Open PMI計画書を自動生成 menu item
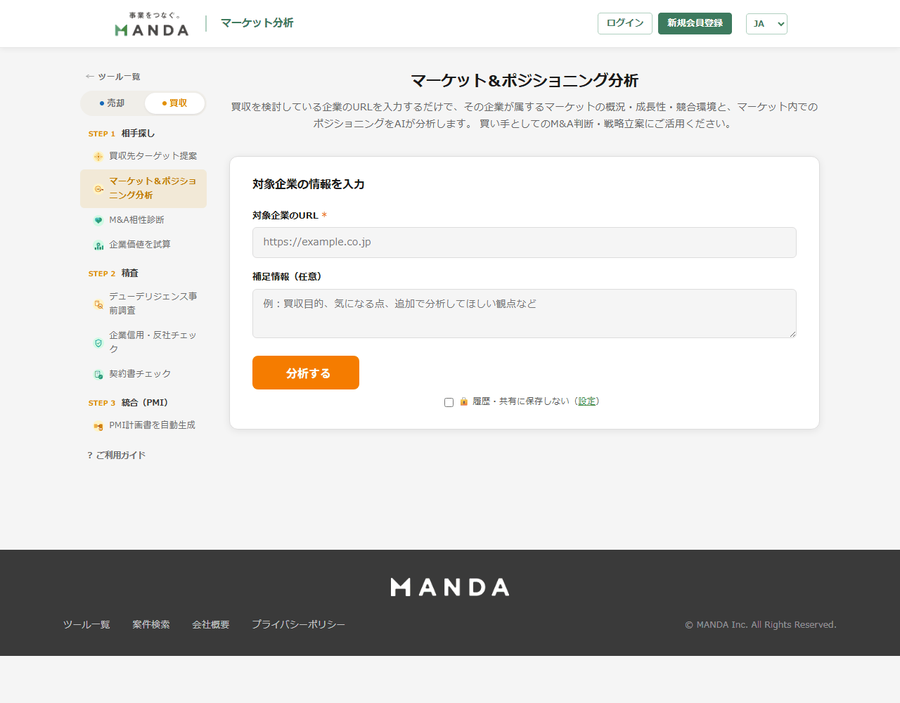Screen dimensions: 900x703 coord(143,425)
